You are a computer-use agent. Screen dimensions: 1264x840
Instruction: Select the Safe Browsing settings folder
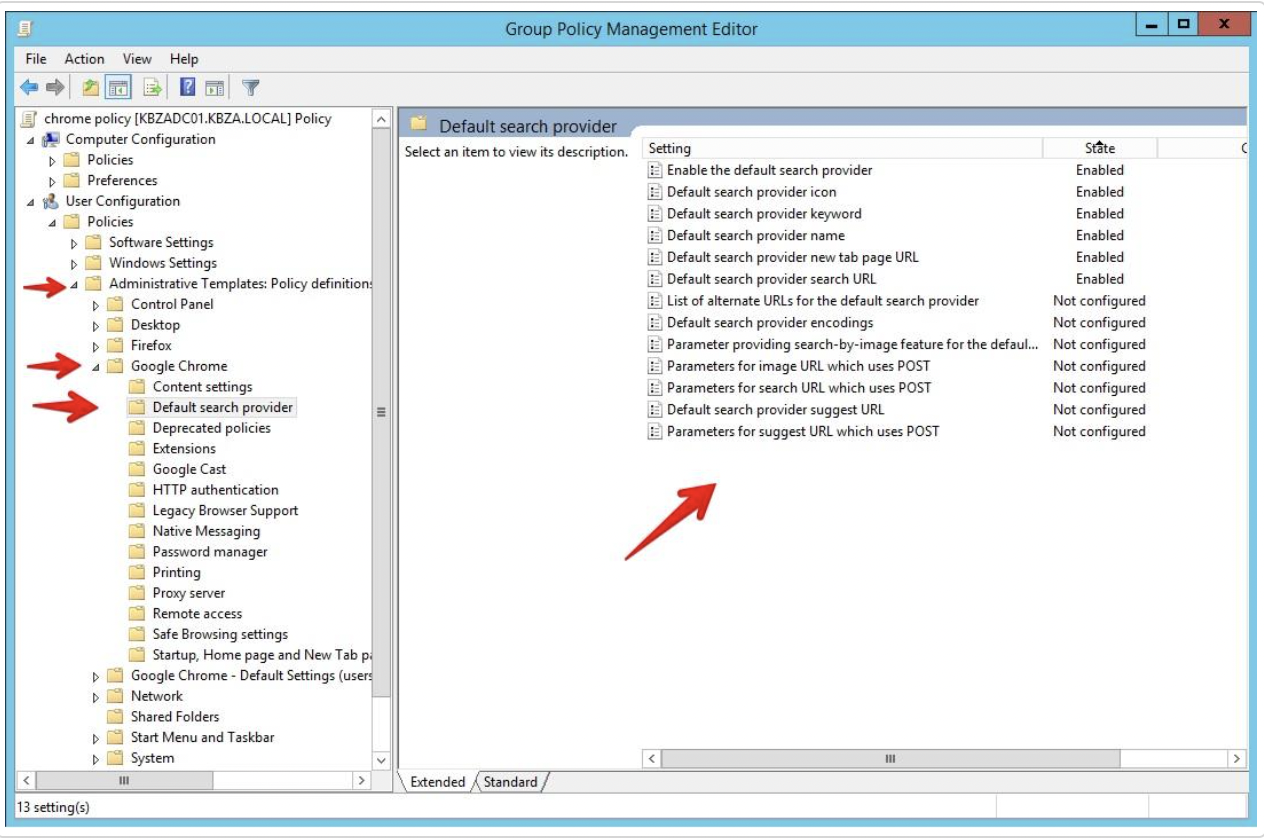[220, 634]
